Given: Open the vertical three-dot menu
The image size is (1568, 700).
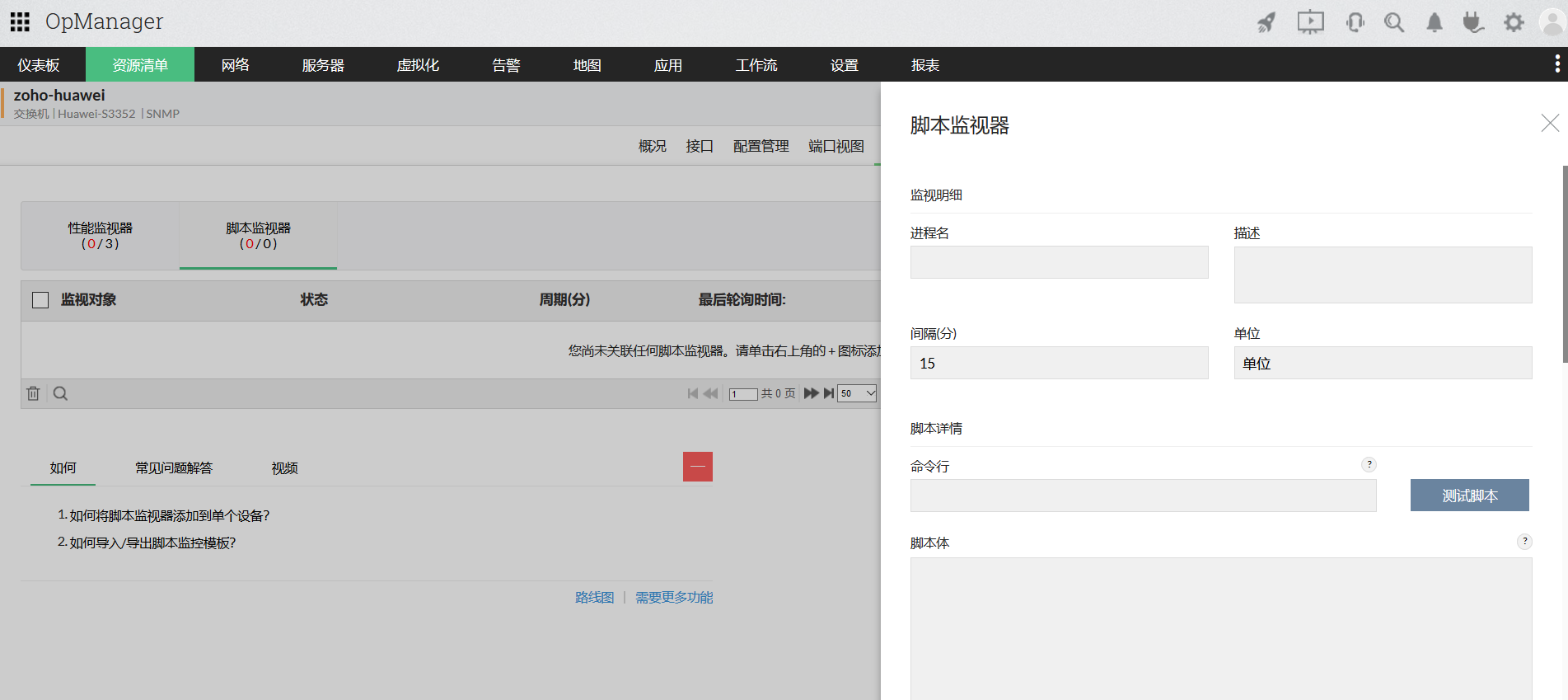Looking at the screenshot, I should pos(1556,63).
